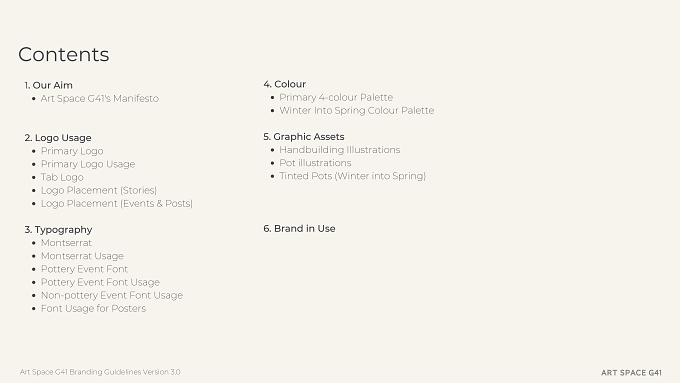The width and height of the screenshot is (680, 383).
Task: Open Logo Placement (Stories) entry
Action: tap(99, 190)
